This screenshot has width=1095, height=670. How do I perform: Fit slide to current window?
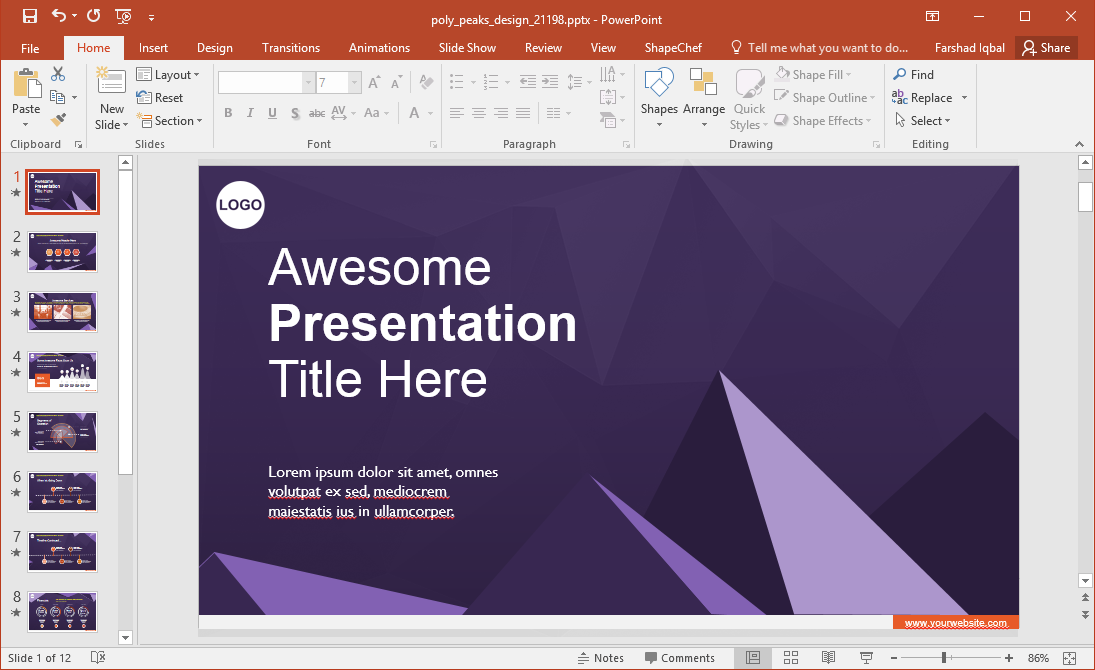click(x=1070, y=657)
